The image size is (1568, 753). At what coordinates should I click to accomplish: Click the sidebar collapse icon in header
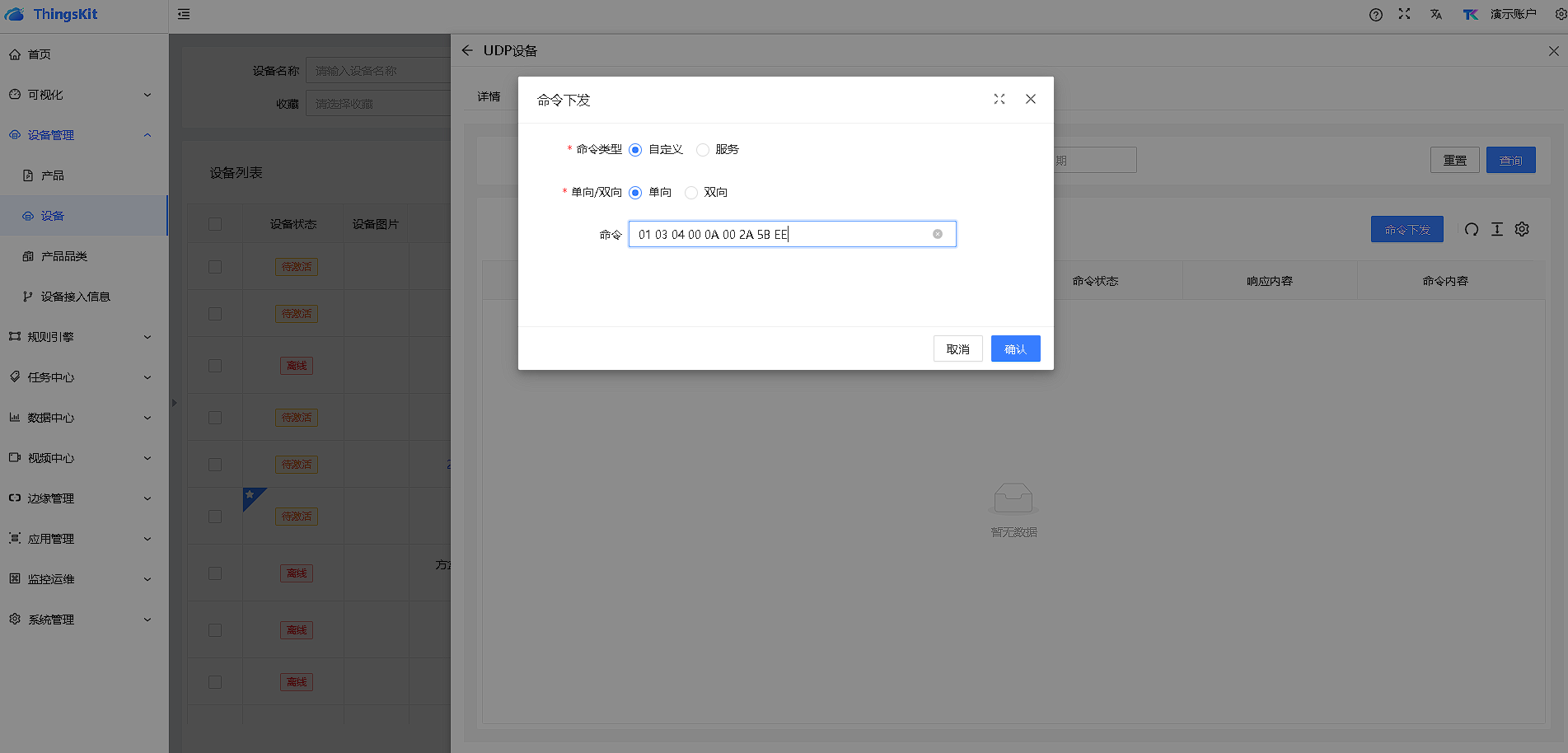pyautogui.click(x=184, y=14)
